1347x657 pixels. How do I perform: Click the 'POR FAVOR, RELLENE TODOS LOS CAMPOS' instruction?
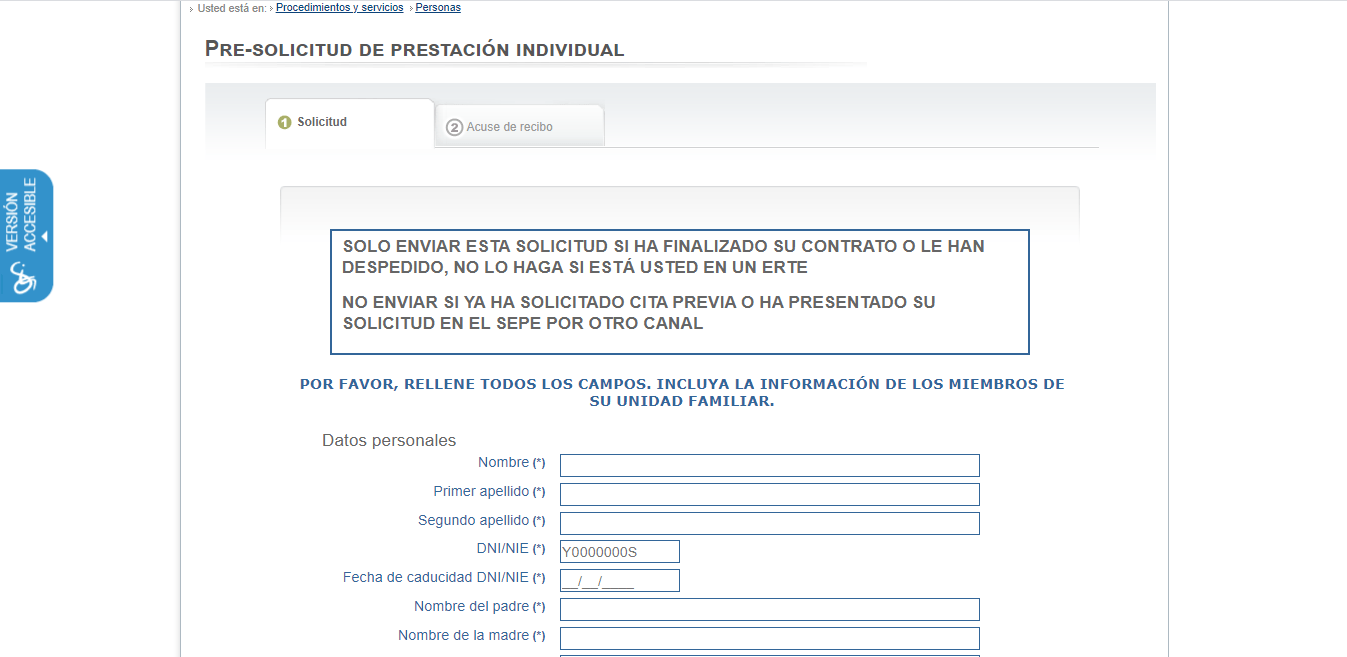(682, 392)
